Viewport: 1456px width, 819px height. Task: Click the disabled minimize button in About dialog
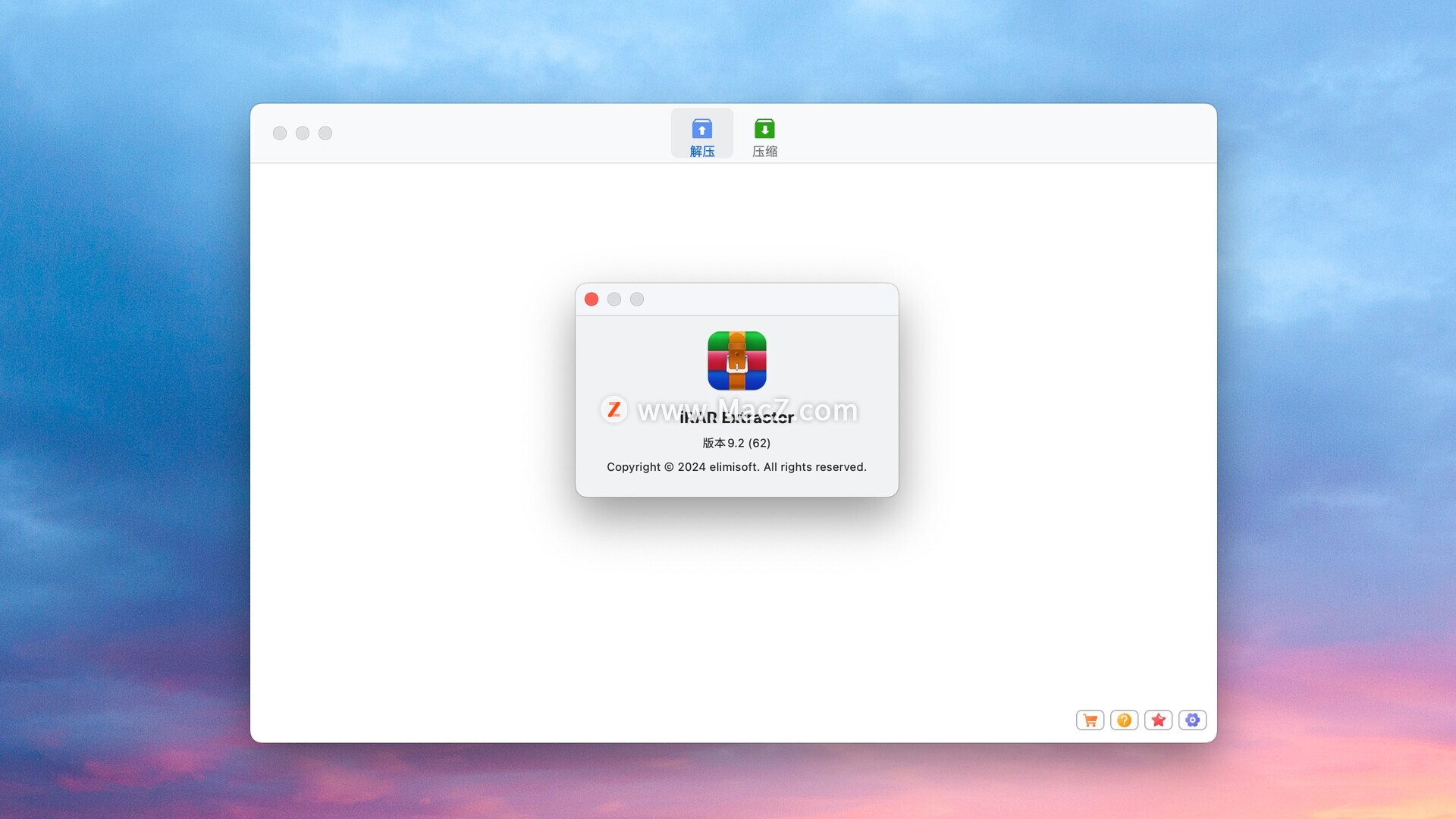pyautogui.click(x=614, y=300)
